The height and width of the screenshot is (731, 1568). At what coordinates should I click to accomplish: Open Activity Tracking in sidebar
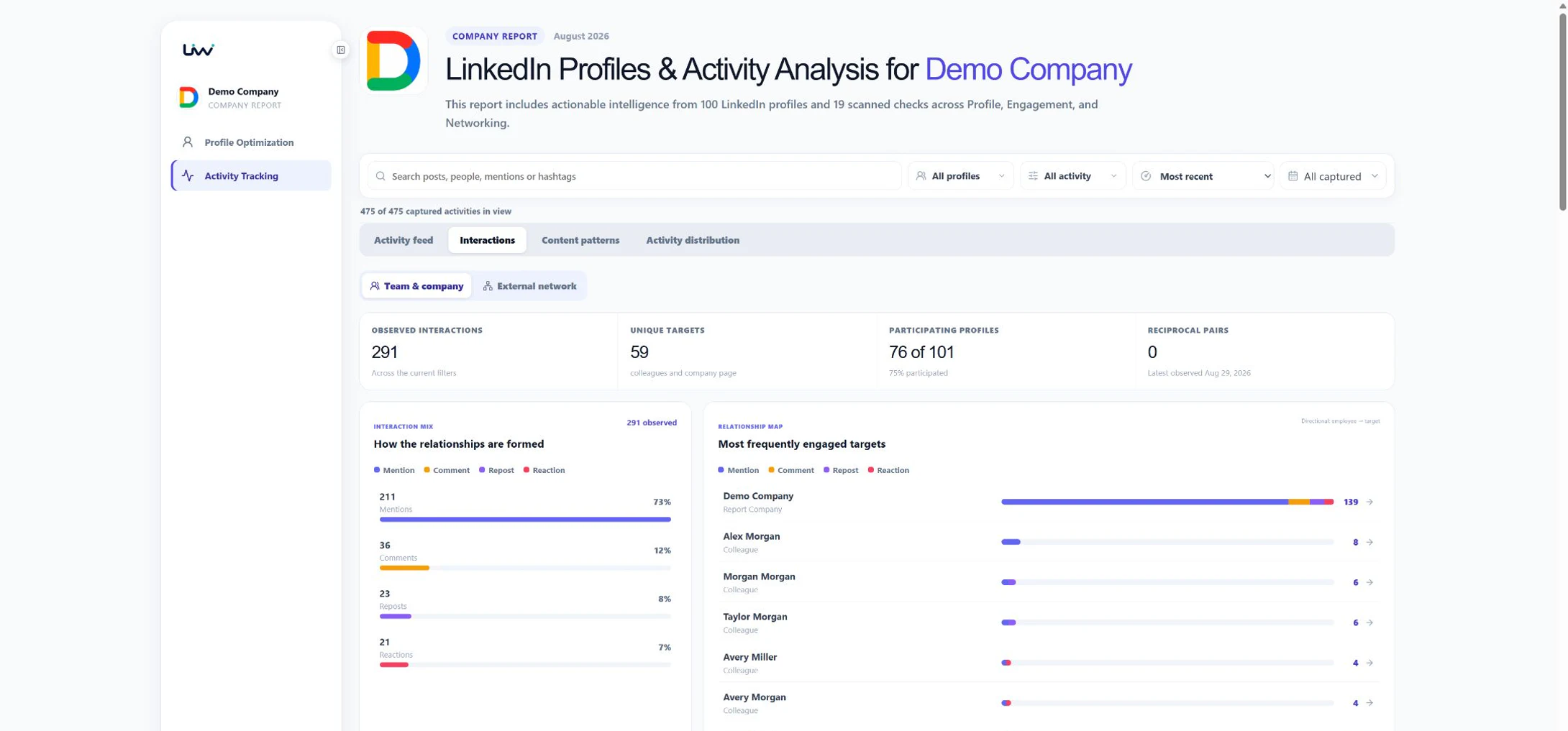coord(251,175)
